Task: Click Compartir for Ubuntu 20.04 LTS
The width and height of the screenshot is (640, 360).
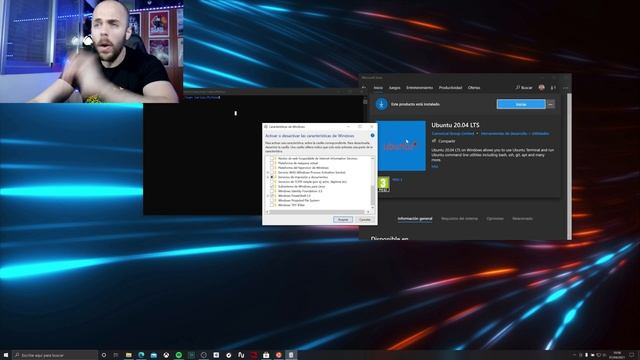Action: pos(444,141)
